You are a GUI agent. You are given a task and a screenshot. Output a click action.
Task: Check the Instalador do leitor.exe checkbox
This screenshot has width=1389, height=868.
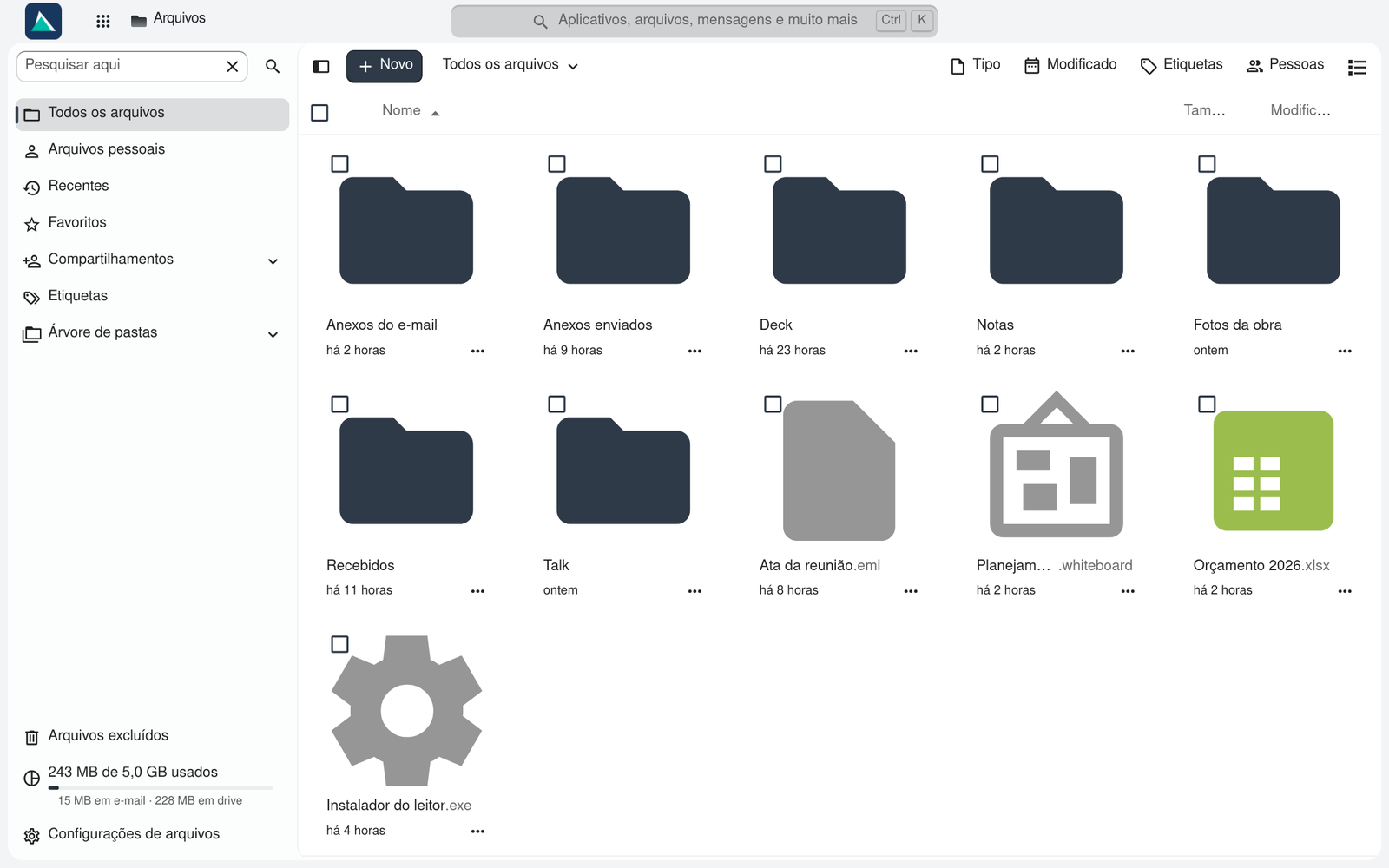(x=340, y=644)
